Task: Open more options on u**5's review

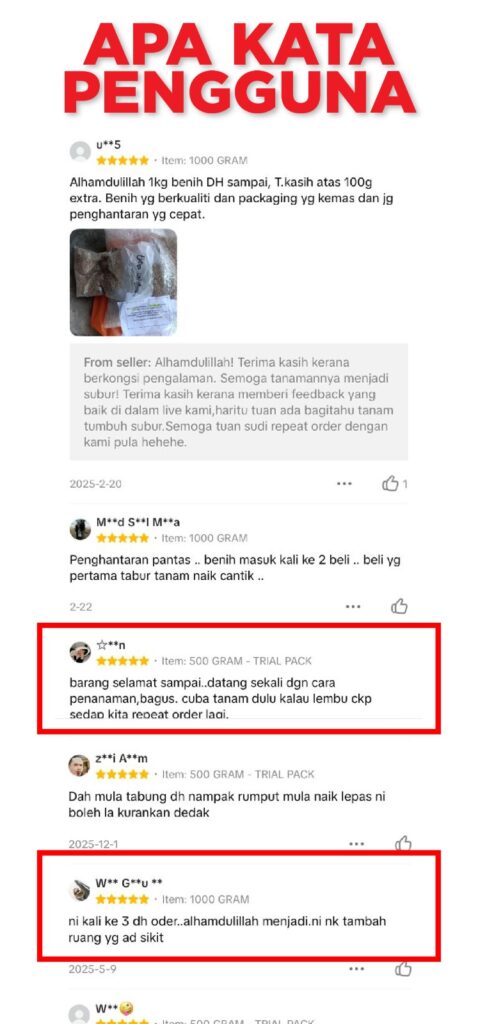Action: (344, 484)
